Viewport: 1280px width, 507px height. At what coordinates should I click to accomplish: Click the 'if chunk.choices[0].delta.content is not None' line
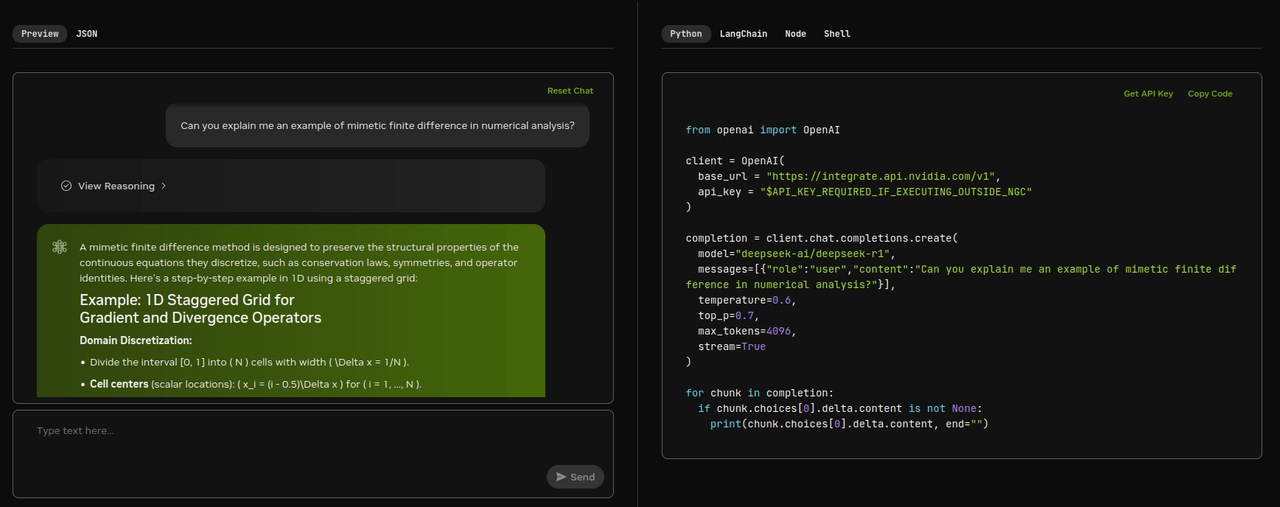[x=840, y=409]
